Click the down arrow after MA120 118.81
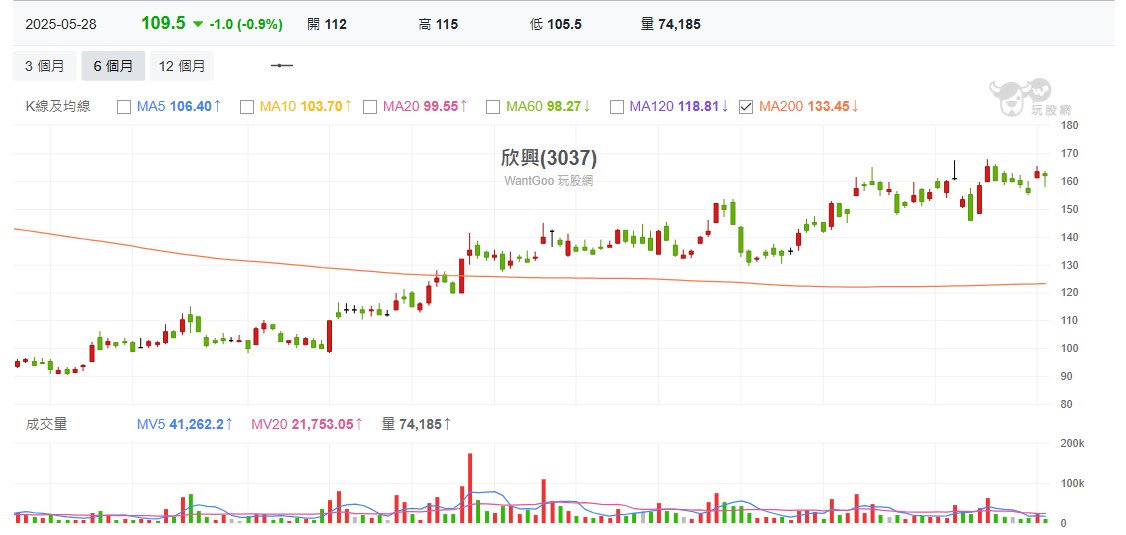 (725, 106)
